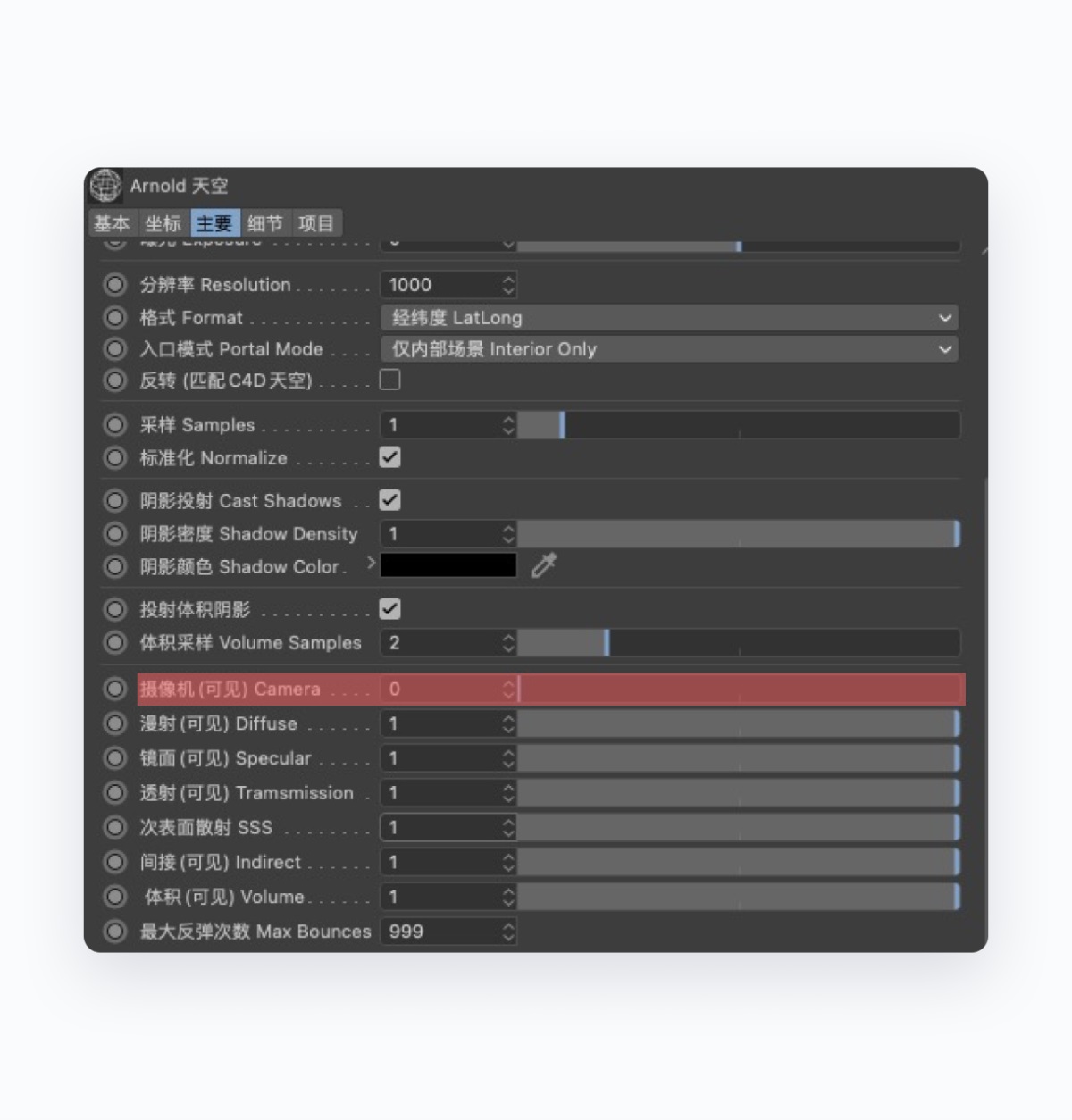Switch to the 细节 tab
1072x1120 pixels.
pos(265,223)
